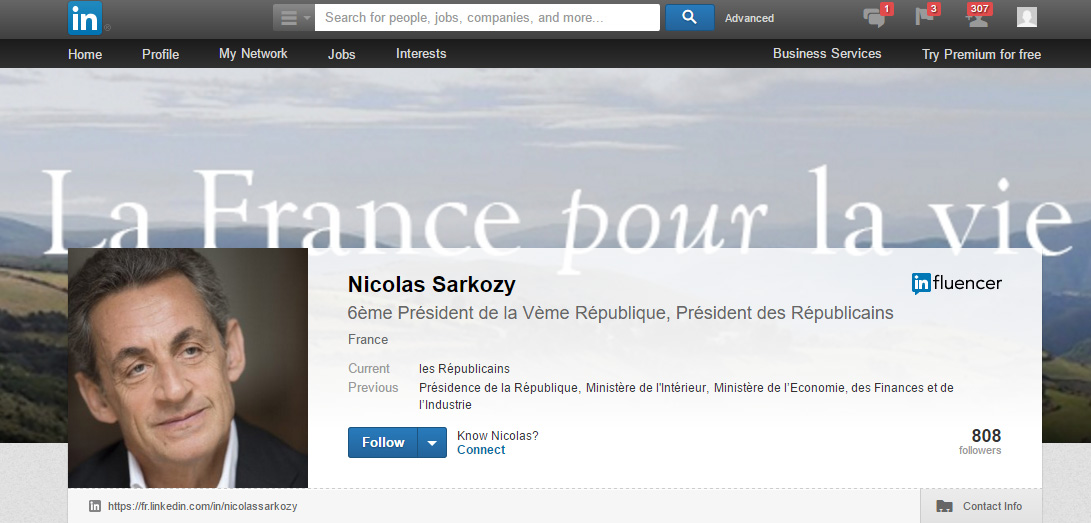Image resolution: width=1091 pixels, height=523 pixels.
Task: Open the Profile menu
Action: 161,54
